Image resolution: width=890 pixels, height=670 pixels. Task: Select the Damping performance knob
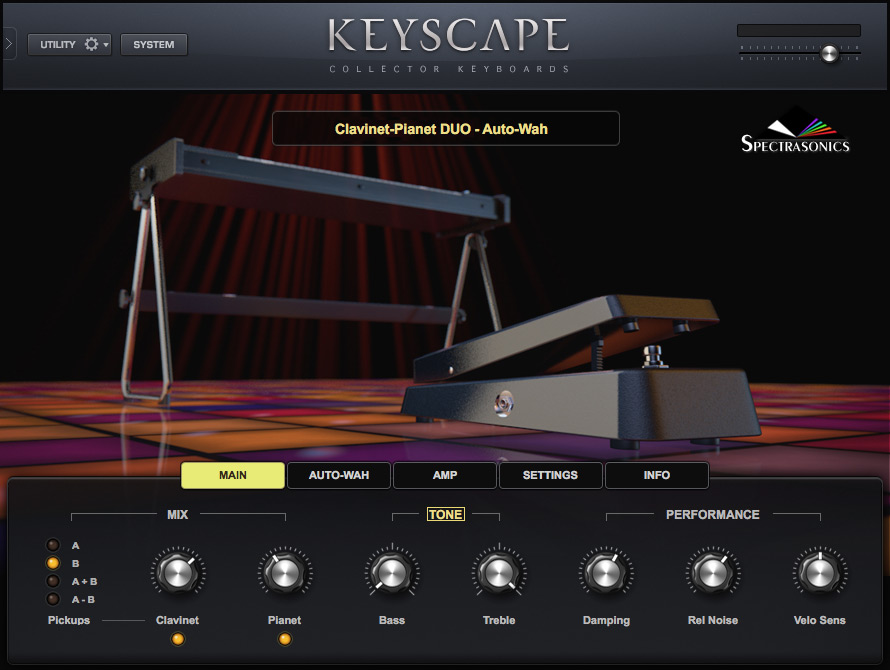pyautogui.click(x=606, y=572)
